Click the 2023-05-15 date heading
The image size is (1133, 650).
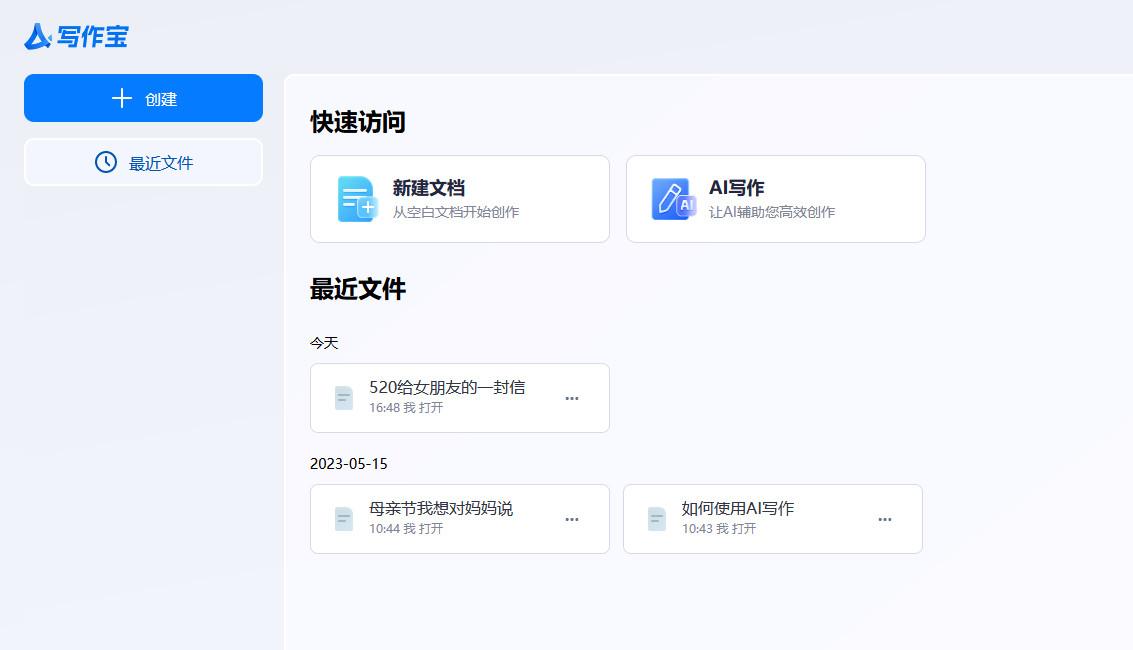tap(348, 464)
